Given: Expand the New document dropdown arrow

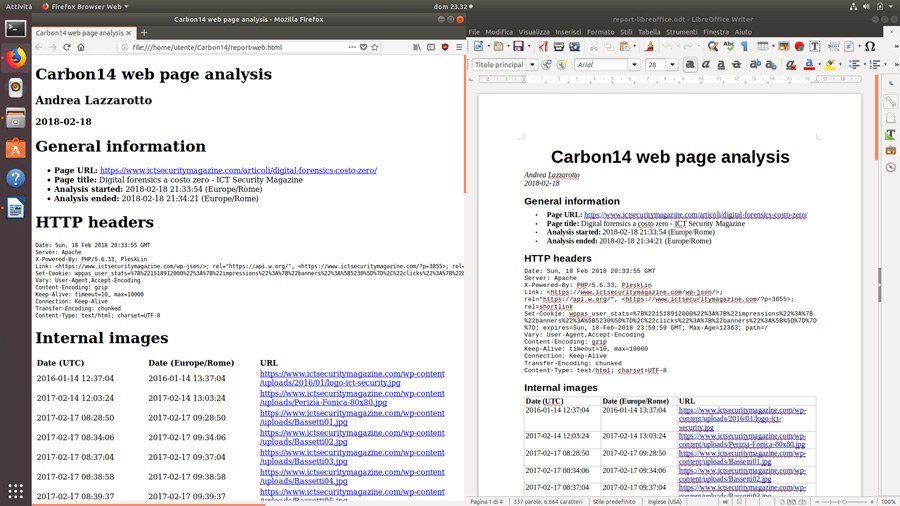Looking at the screenshot, I should [x=488, y=46].
